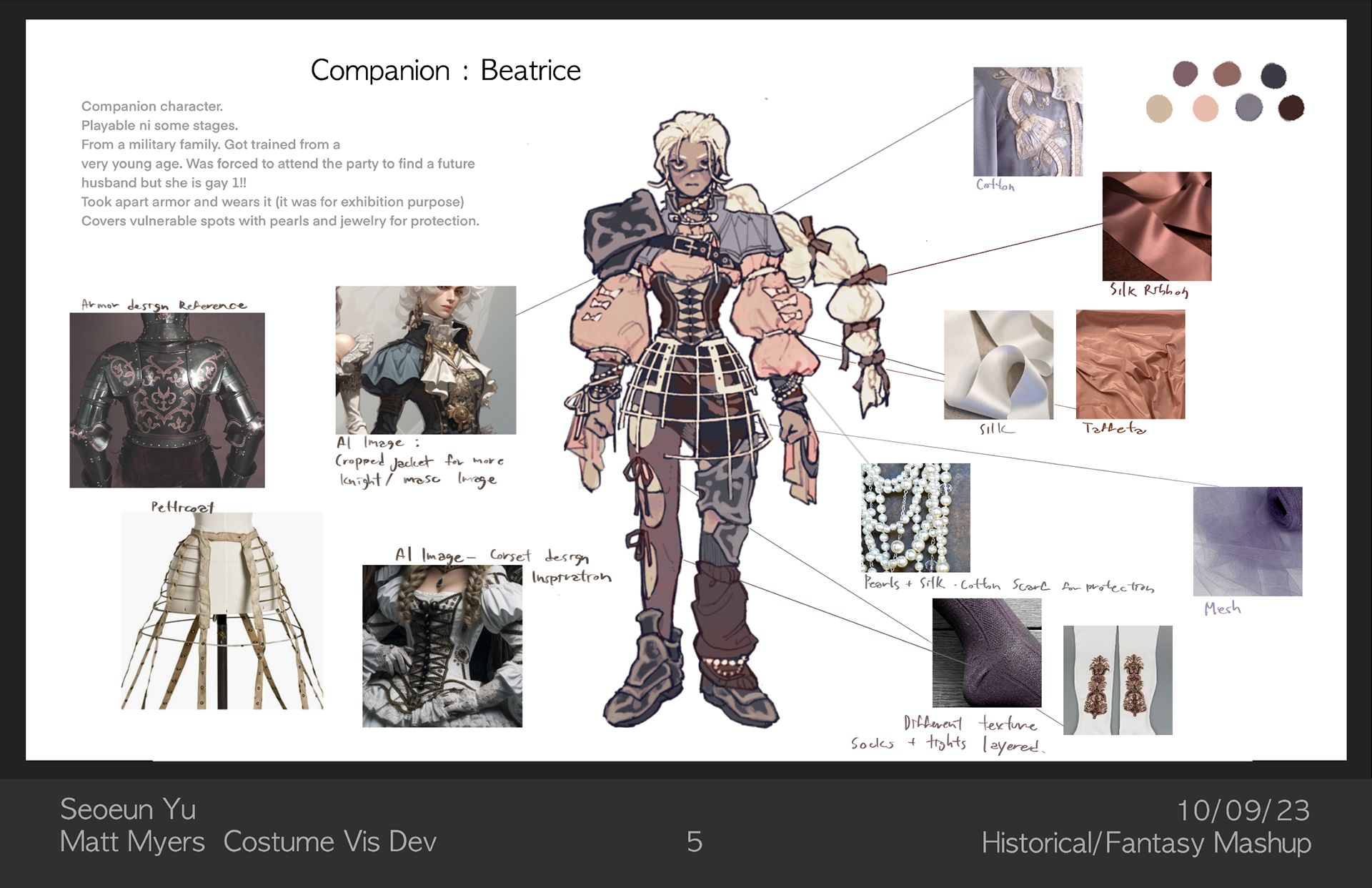Select the silk ribbon fabric image
This screenshot has width=1372, height=888.
(1156, 226)
